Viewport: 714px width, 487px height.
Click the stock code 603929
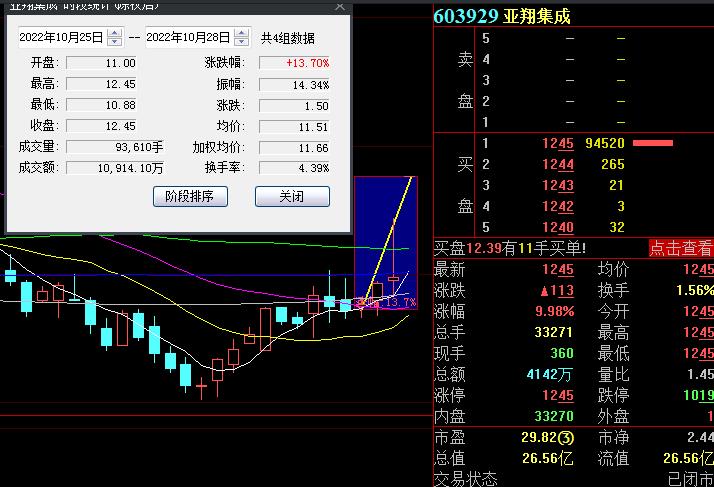pyautogui.click(x=466, y=15)
